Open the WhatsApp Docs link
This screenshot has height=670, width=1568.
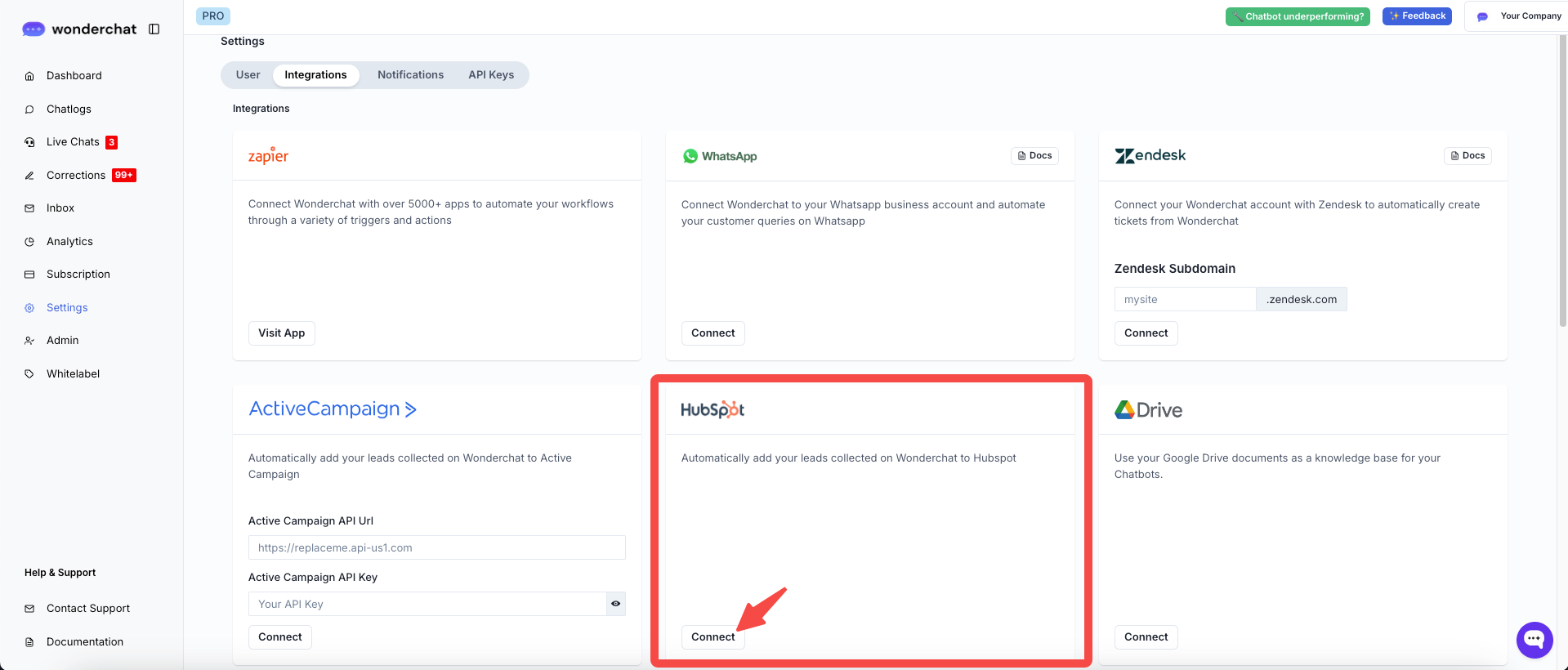[x=1034, y=156]
